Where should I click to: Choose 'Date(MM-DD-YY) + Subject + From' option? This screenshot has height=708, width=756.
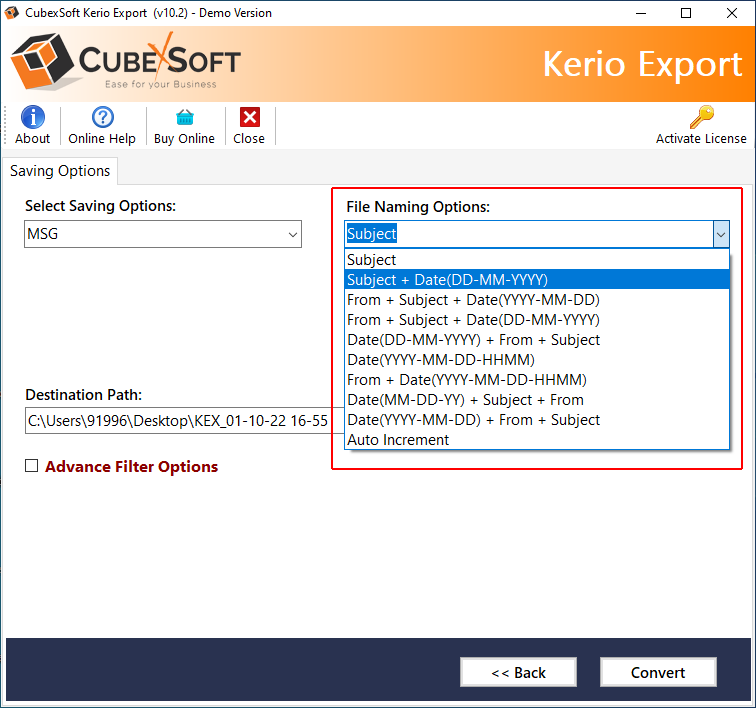[537, 400]
